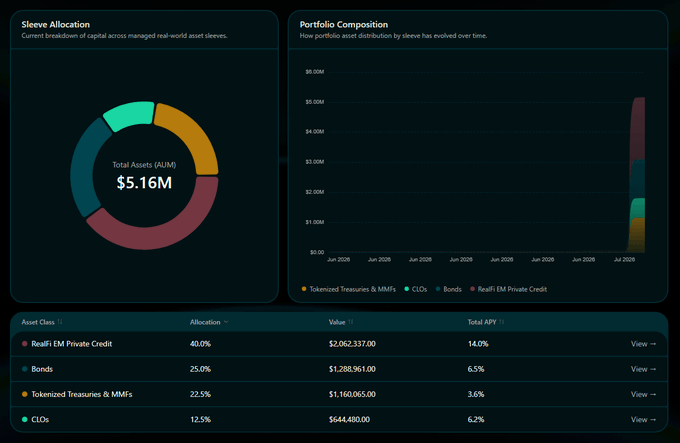This screenshot has height=443, width=680.
Task: Click the Sleeve Allocation panel title
Action: [56, 25]
